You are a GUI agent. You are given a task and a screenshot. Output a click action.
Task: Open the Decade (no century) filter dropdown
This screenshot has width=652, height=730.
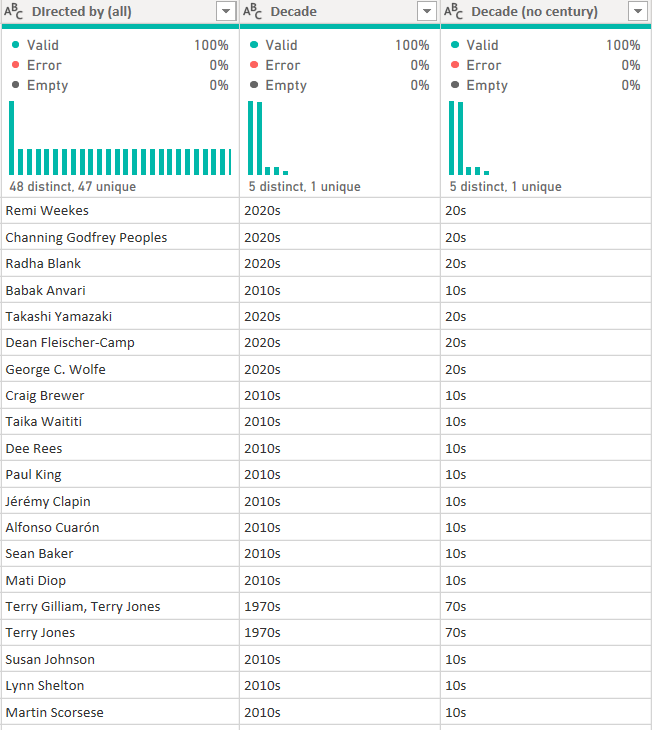point(637,12)
